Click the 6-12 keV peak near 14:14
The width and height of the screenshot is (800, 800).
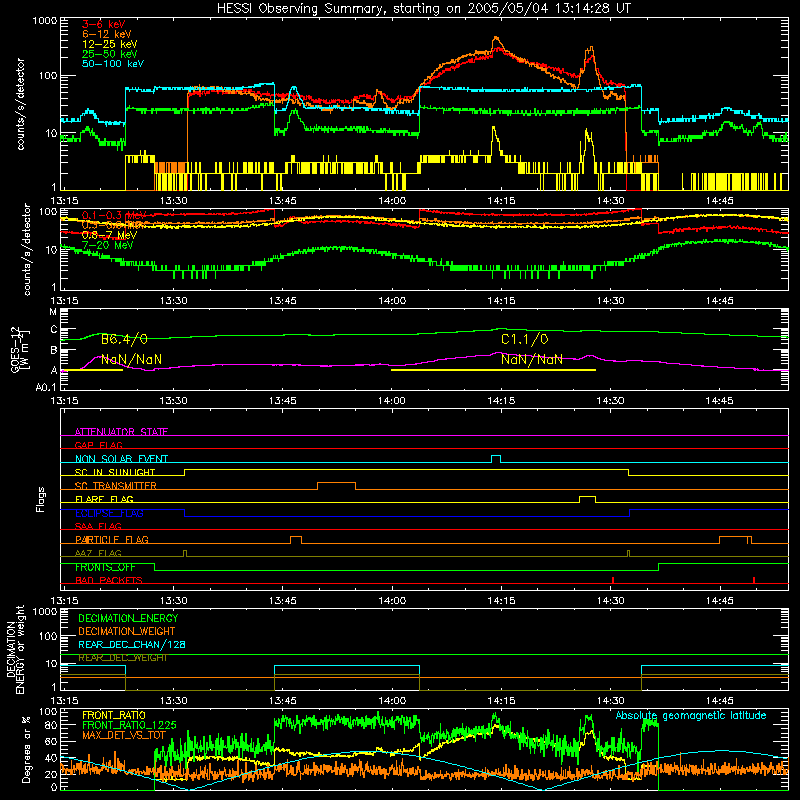[x=495, y=38]
